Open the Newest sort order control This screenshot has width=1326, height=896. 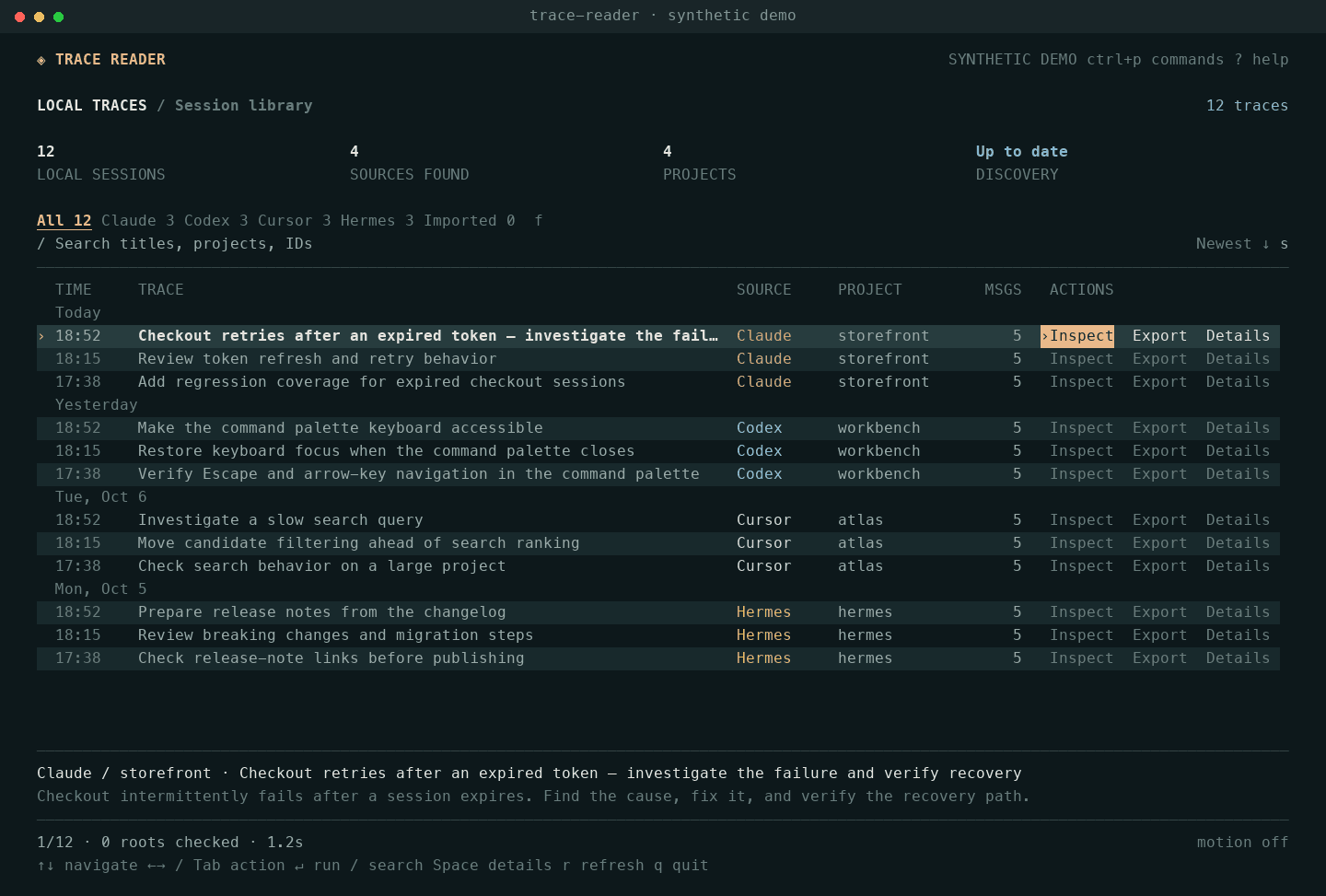[x=1242, y=244]
